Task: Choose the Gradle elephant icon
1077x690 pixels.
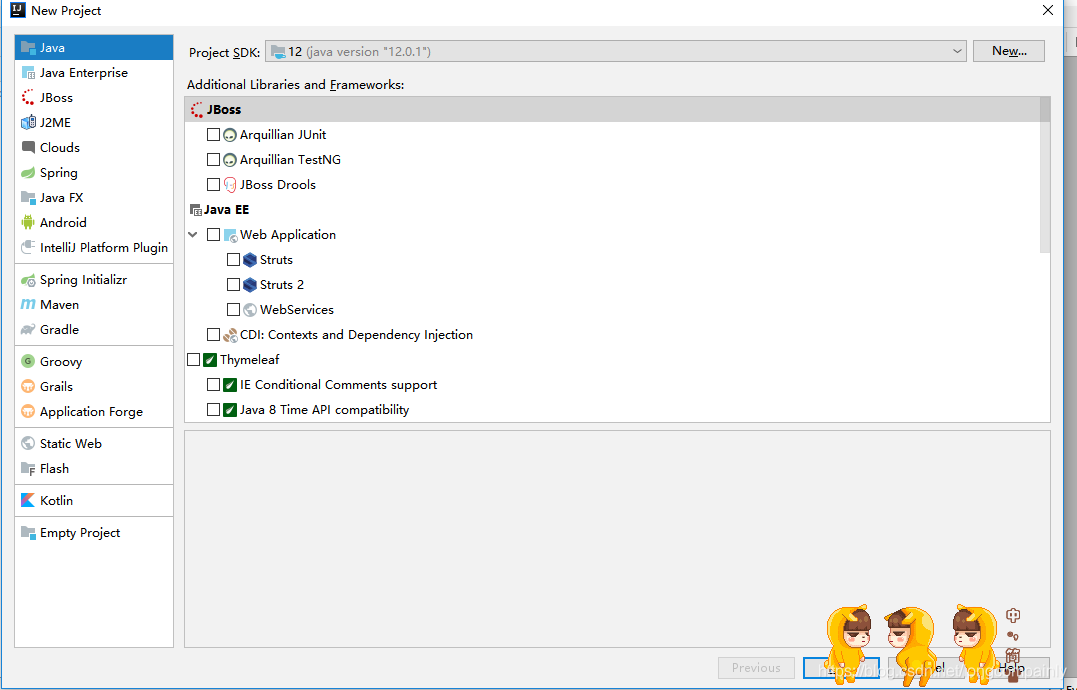Action: click(x=28, y=330)
